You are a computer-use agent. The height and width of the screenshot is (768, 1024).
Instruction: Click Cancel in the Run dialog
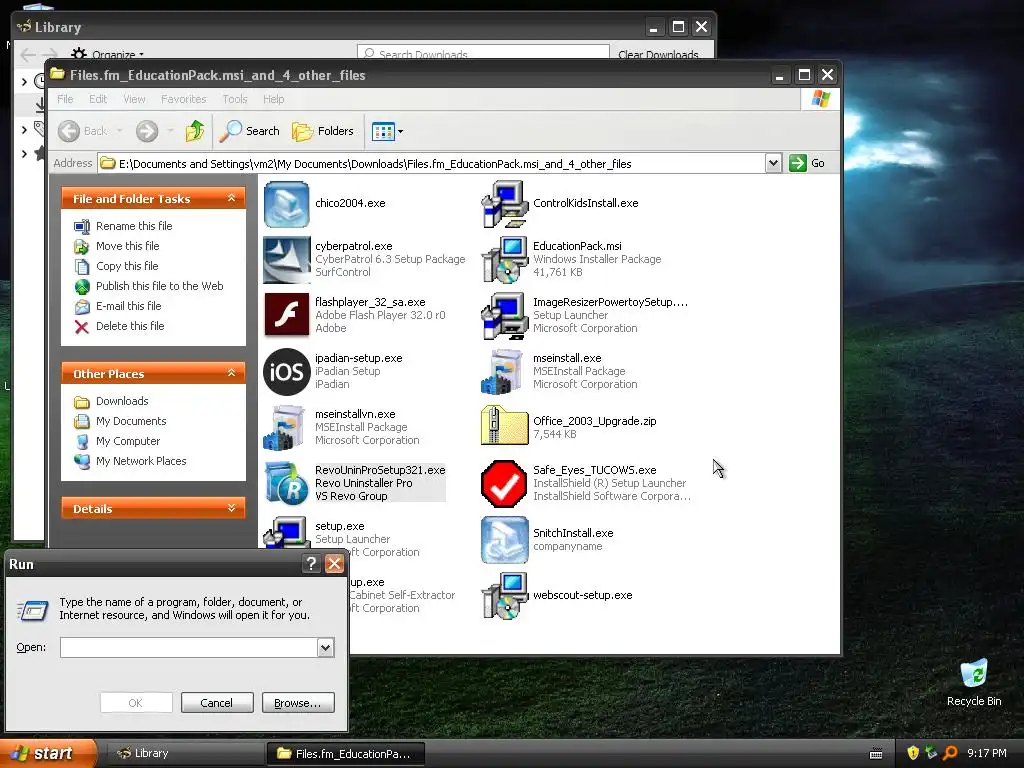click(217, 703)
